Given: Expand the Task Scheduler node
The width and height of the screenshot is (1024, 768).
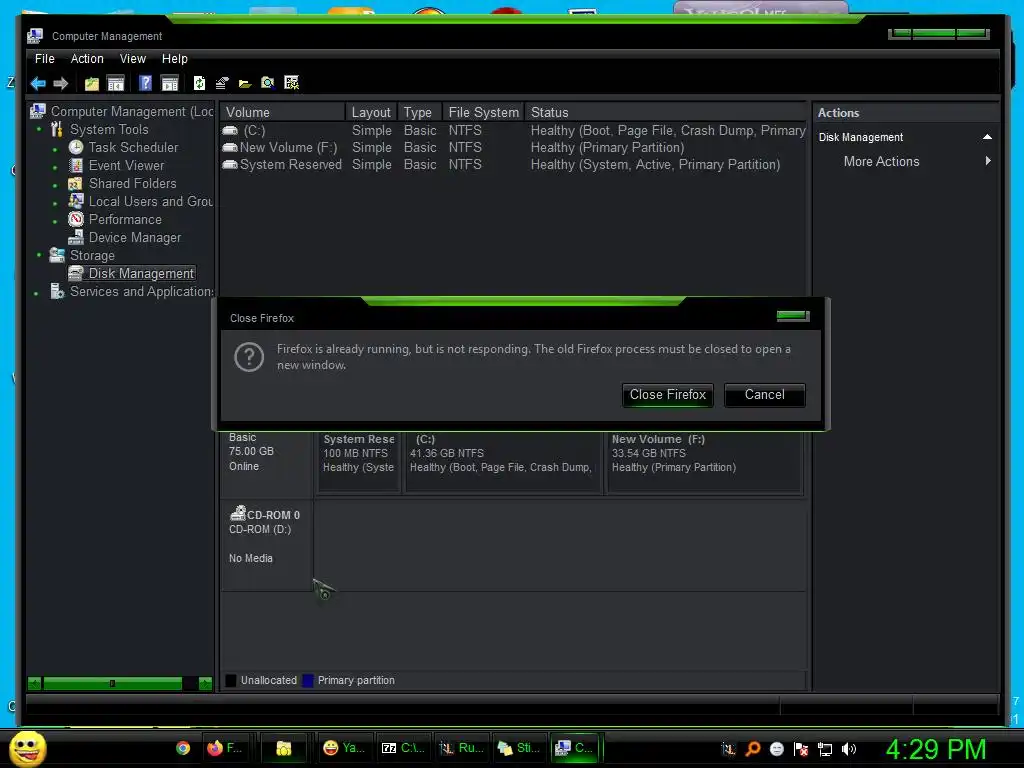Looking at the screenshot, I should click(x=55, y=150).
